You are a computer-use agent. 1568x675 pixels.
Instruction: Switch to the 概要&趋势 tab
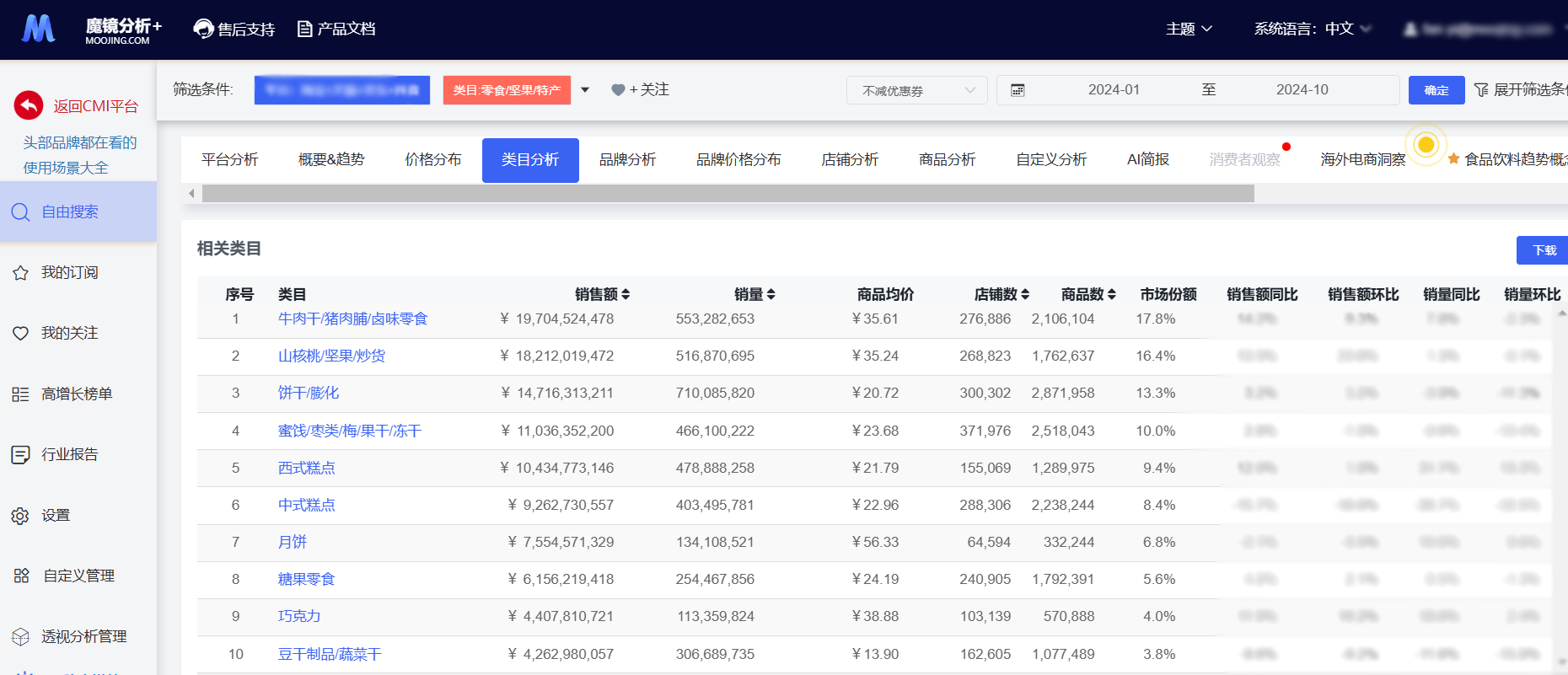331,159
